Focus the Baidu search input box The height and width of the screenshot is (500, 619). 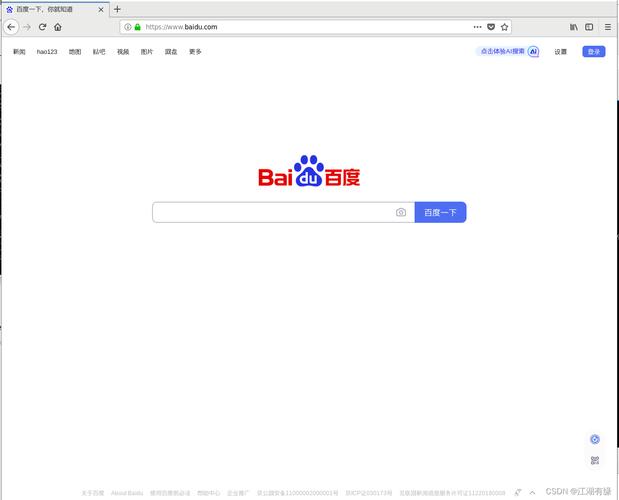(x=273, y=212)
